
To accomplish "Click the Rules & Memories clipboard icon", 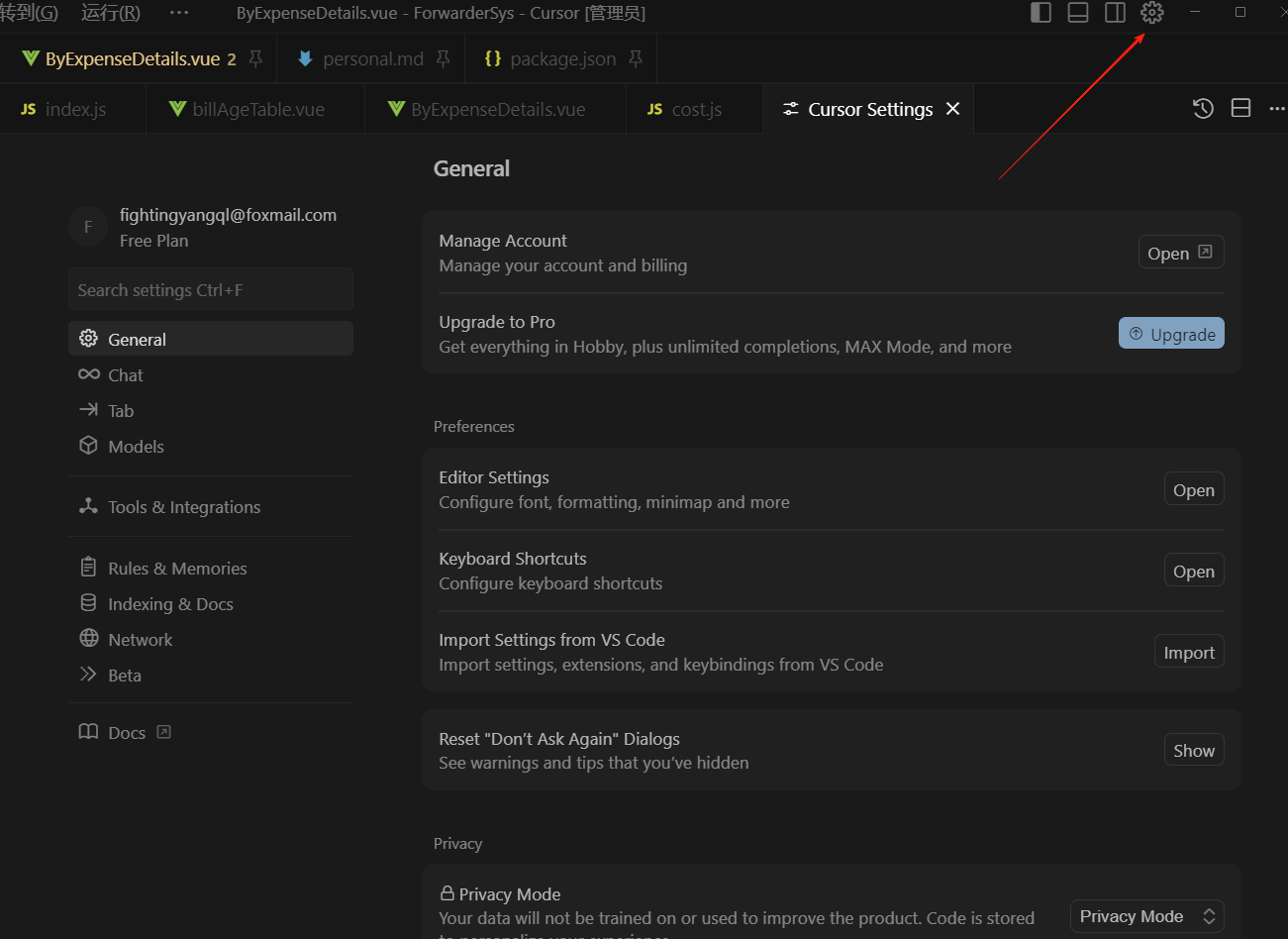I will tap(89, 568).
